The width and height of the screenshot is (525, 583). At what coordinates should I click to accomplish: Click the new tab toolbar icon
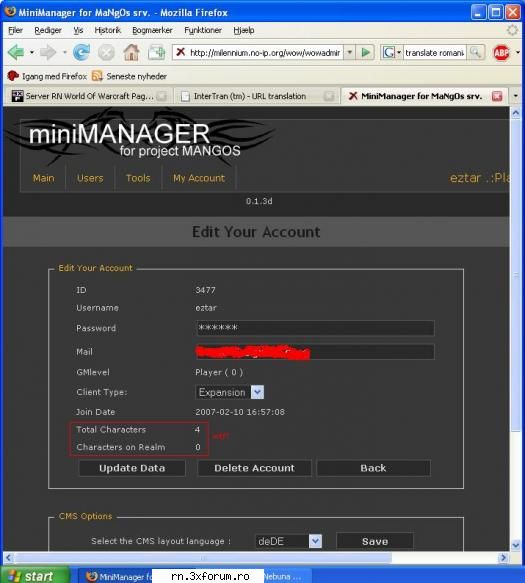[157, 52]
